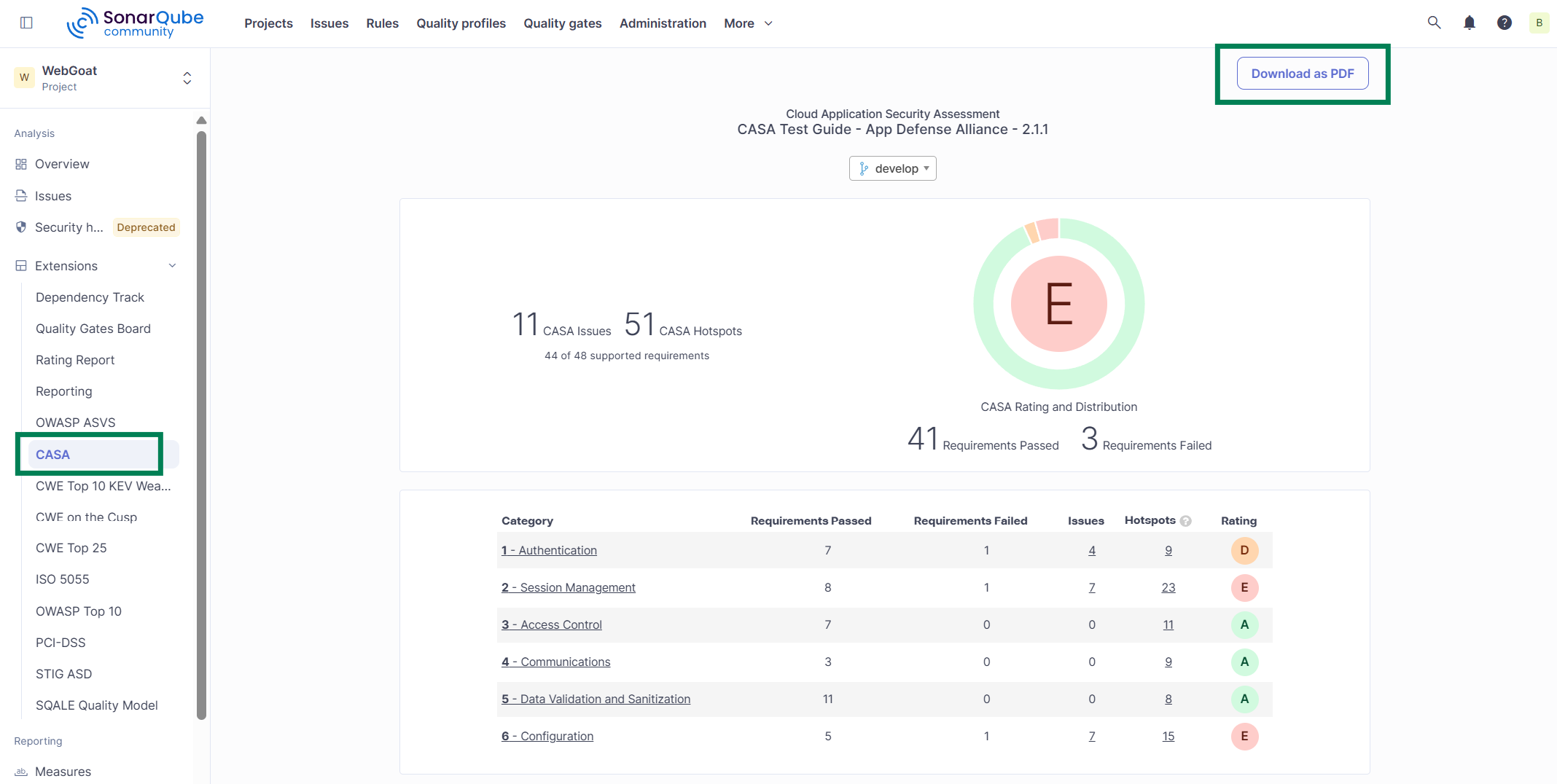Select PCI-DSS
The width and height of the screenshot is (1557, 784).
(x=61, y=643)
